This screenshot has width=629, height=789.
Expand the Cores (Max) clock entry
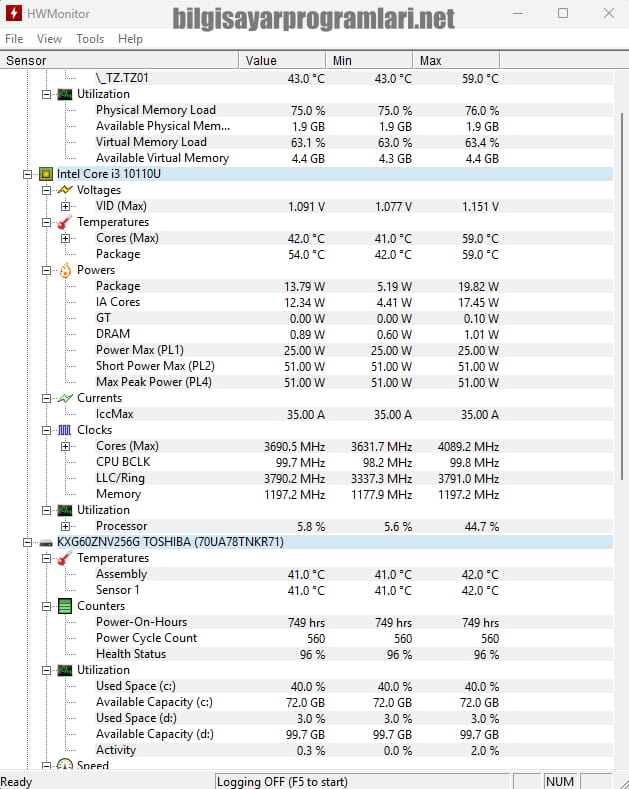click(65, 446)
